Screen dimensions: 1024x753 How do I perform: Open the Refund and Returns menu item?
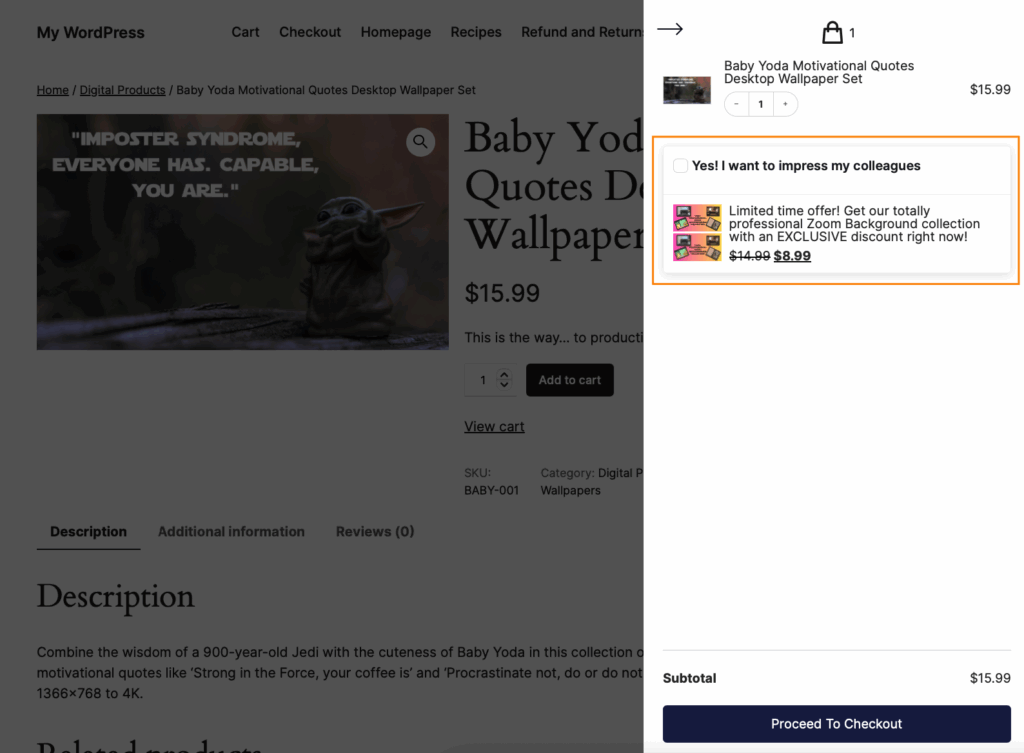click(582, 32)
